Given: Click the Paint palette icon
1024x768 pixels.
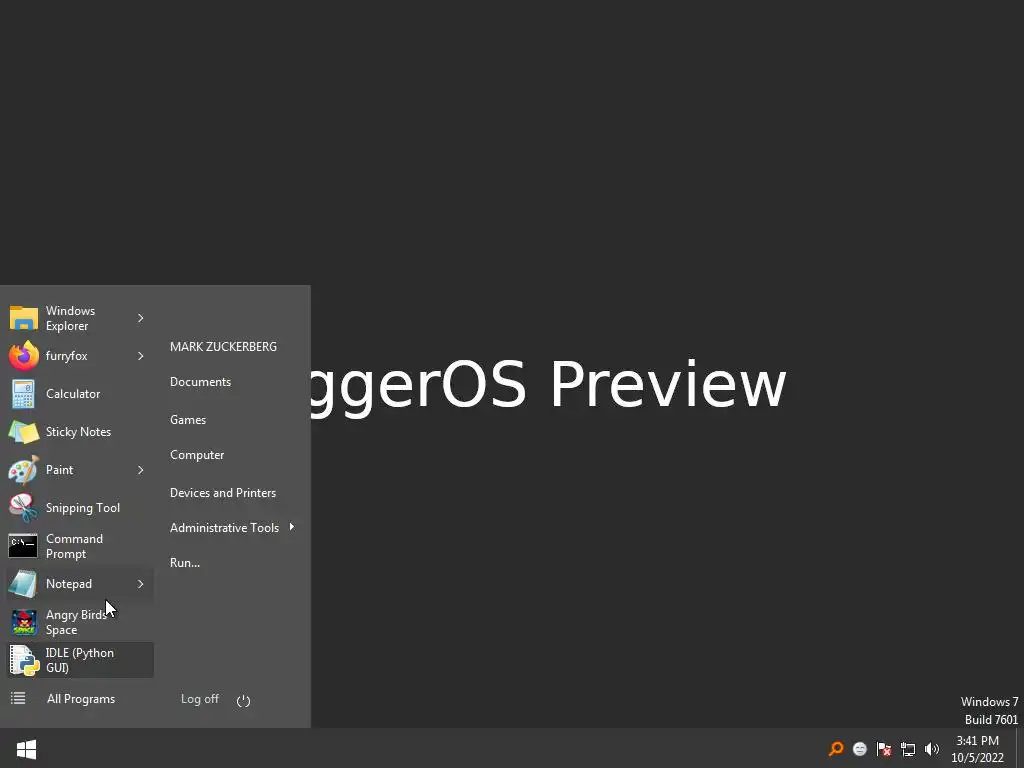Looking at the screenshot, I should (24, 470).
